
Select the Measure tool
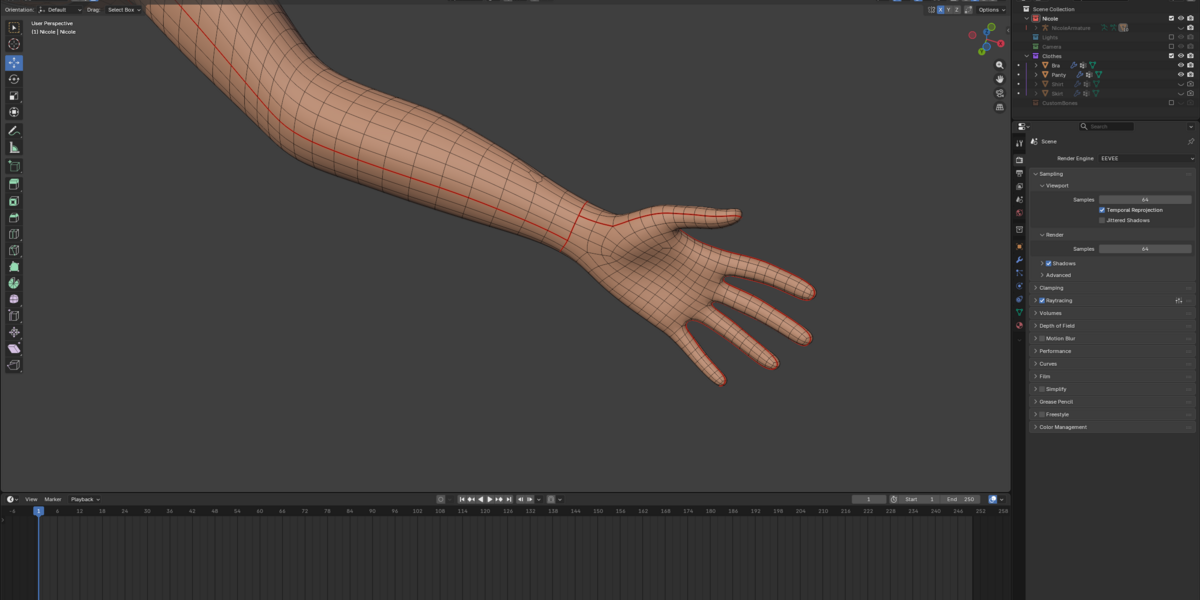(14, 148)
